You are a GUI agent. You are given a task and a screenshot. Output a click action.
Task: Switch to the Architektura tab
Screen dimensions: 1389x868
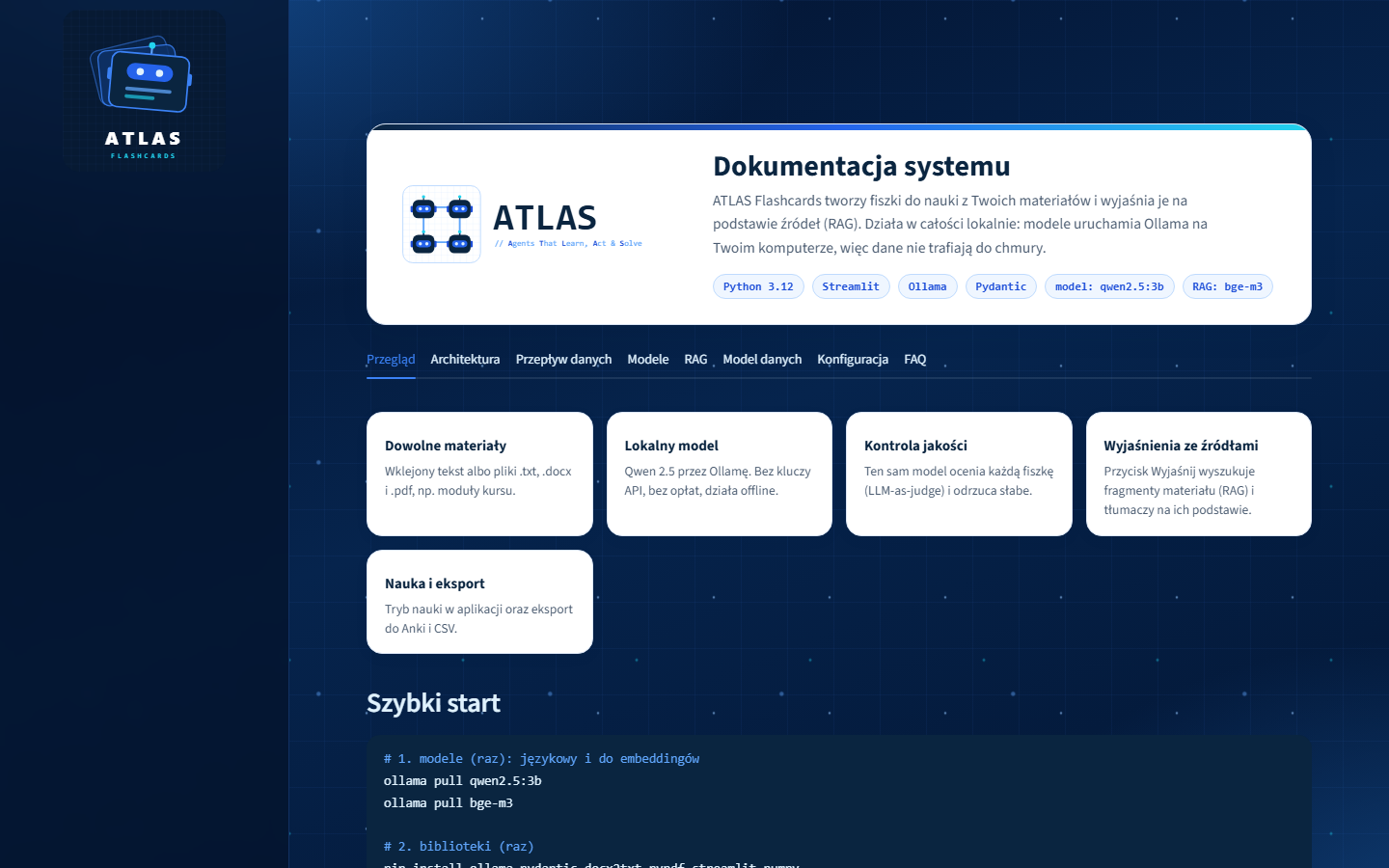click(465, 359)
